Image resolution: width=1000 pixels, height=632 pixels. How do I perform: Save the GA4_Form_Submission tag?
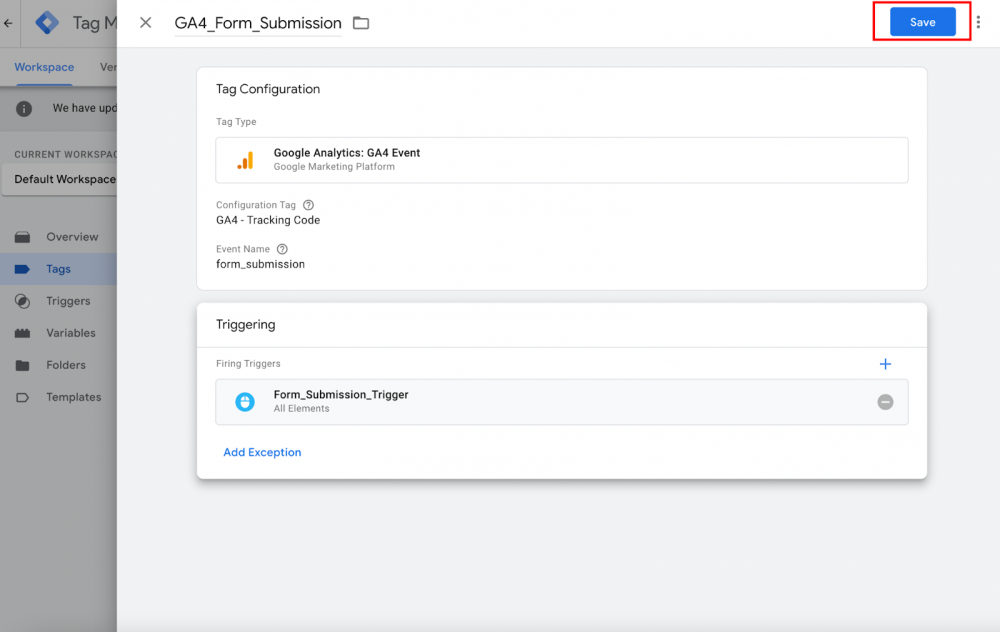click(x=922, y=22)
